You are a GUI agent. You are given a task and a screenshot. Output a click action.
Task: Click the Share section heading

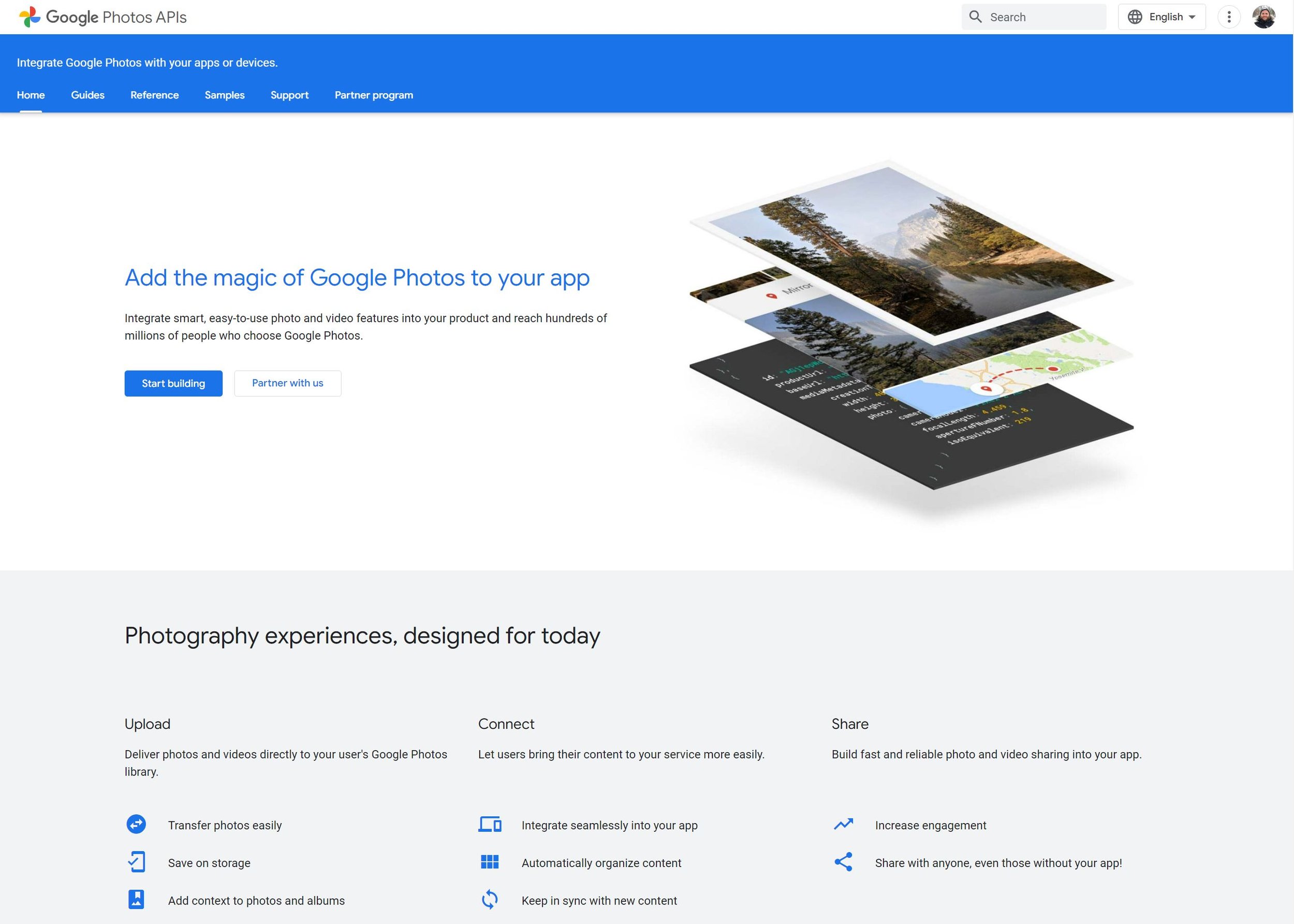point(850,724)
